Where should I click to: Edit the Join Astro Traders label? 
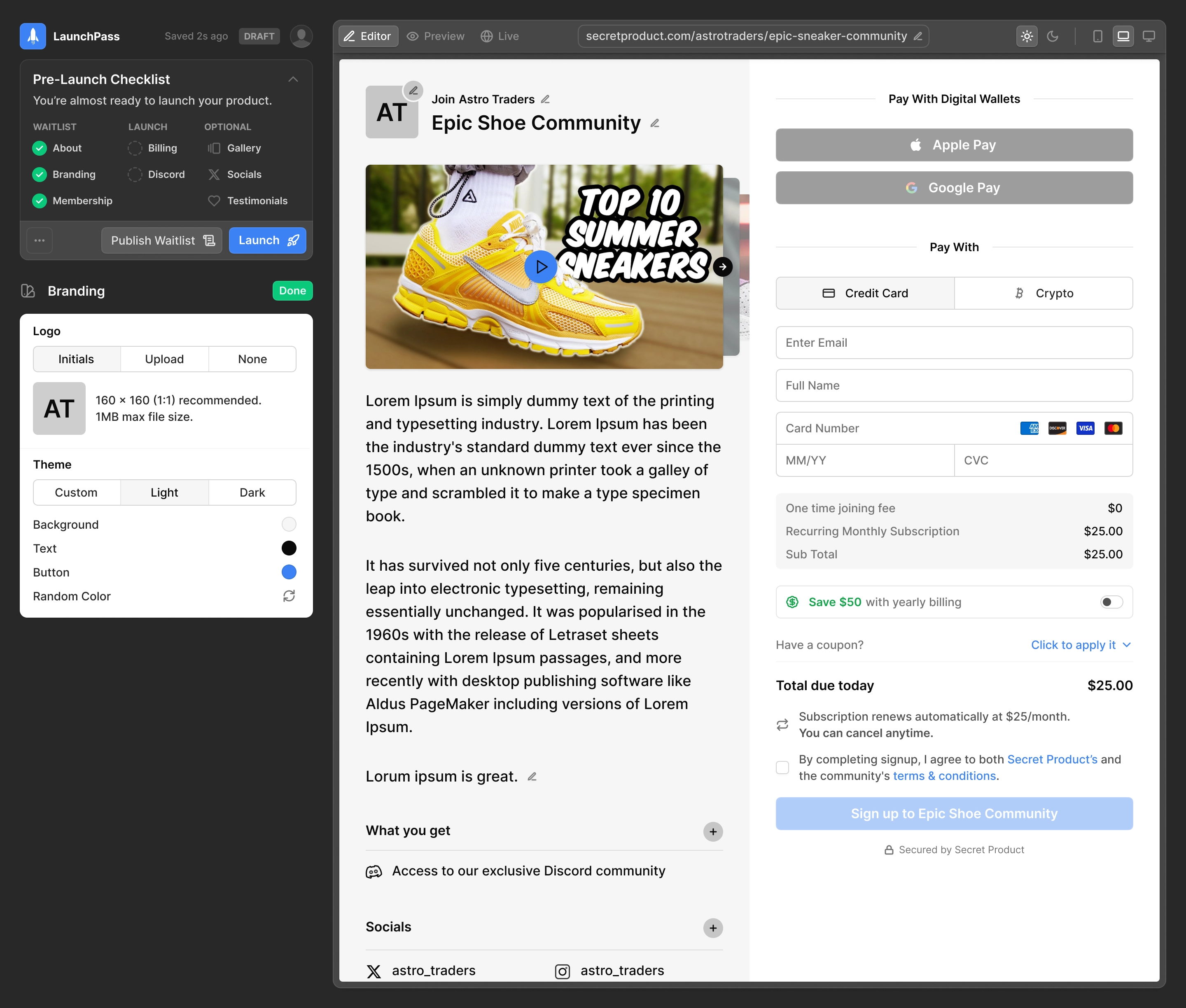545,99
